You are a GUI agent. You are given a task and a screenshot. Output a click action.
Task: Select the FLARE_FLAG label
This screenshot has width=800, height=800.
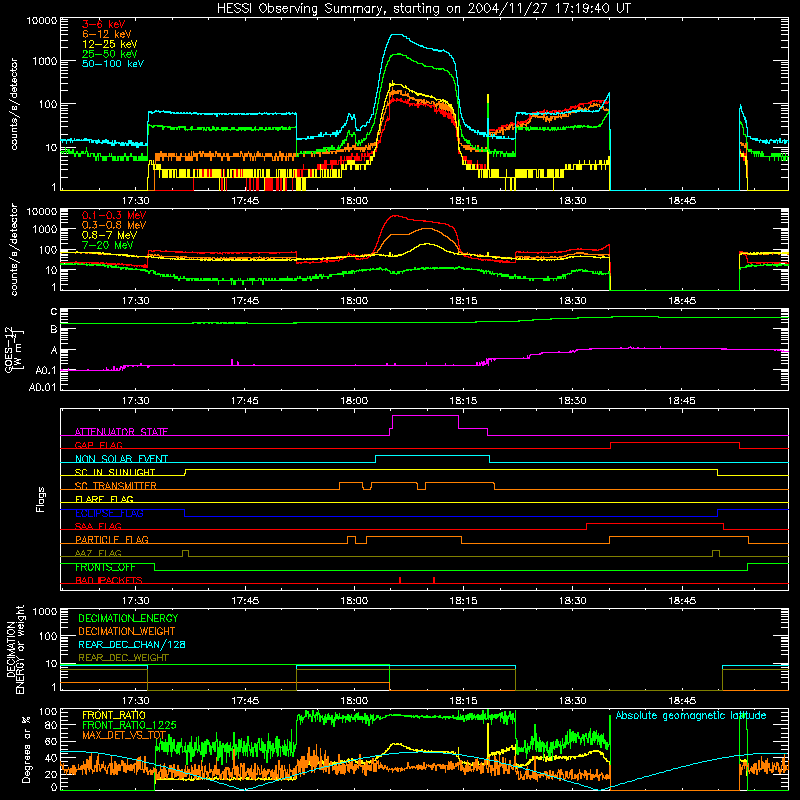point(104,499)
